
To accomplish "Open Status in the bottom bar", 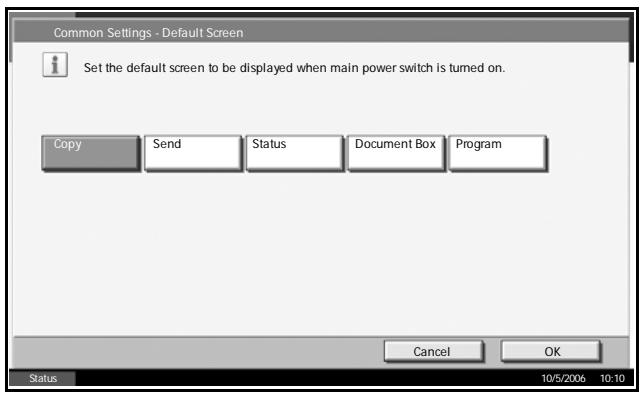I will (x=42, y=378).
